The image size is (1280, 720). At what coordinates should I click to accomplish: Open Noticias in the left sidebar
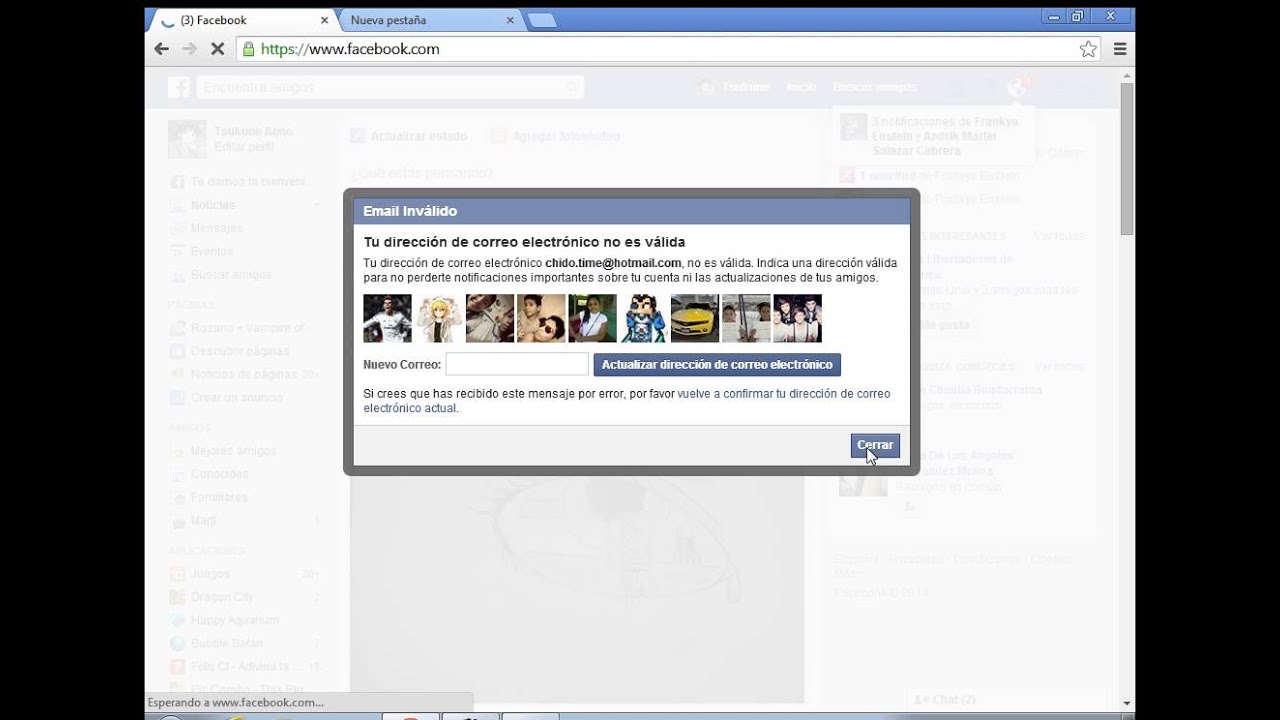(213, 205)
